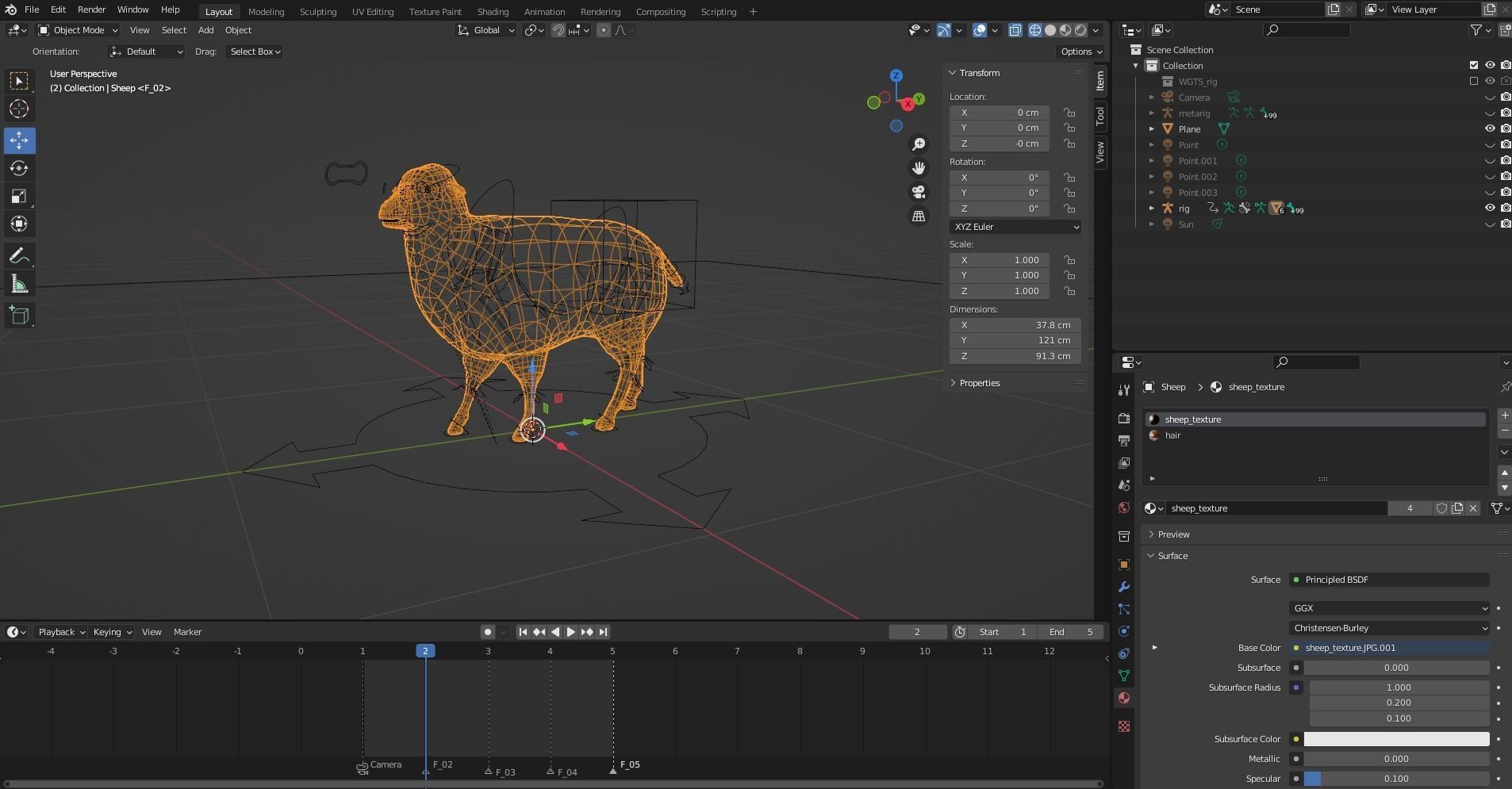The width and height of the screenshot is (1512, 789).
Task: Click the pan view hand icon
Action: click(919, 168)
